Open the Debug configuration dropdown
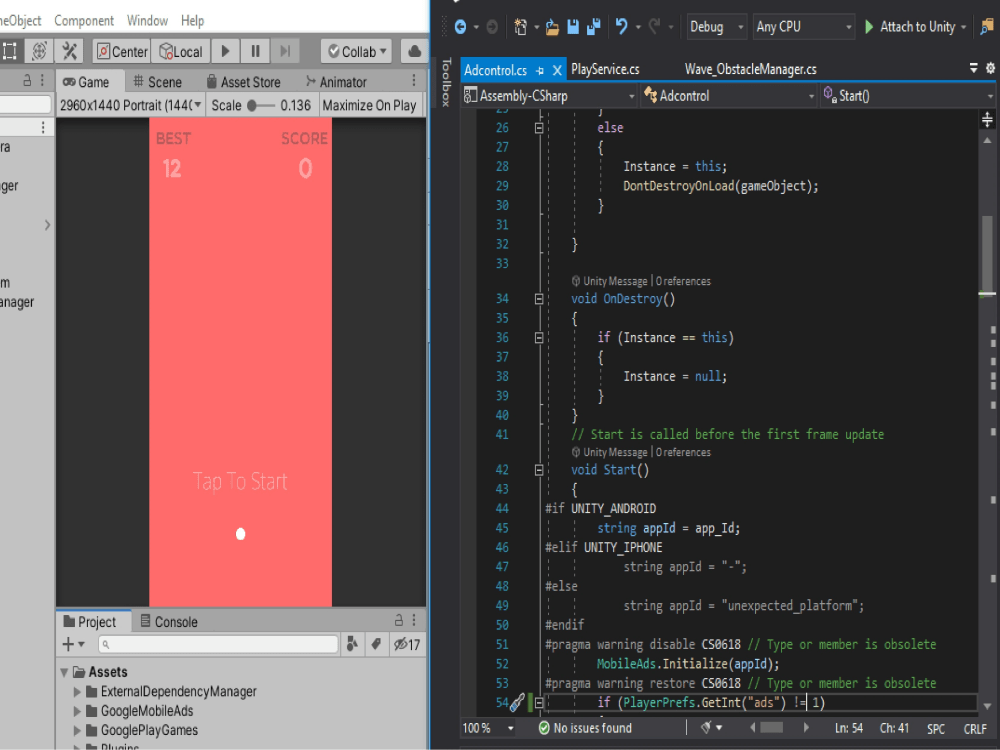The image size is (1000, 750). click(716, 27)
